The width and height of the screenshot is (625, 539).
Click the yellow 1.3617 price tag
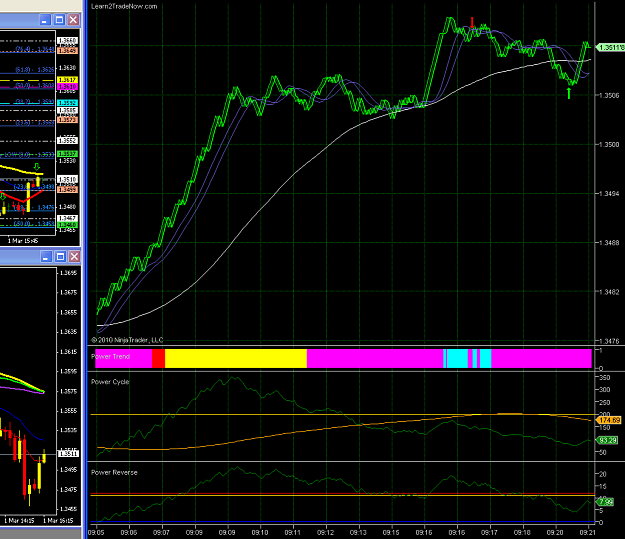pos(67,80)
